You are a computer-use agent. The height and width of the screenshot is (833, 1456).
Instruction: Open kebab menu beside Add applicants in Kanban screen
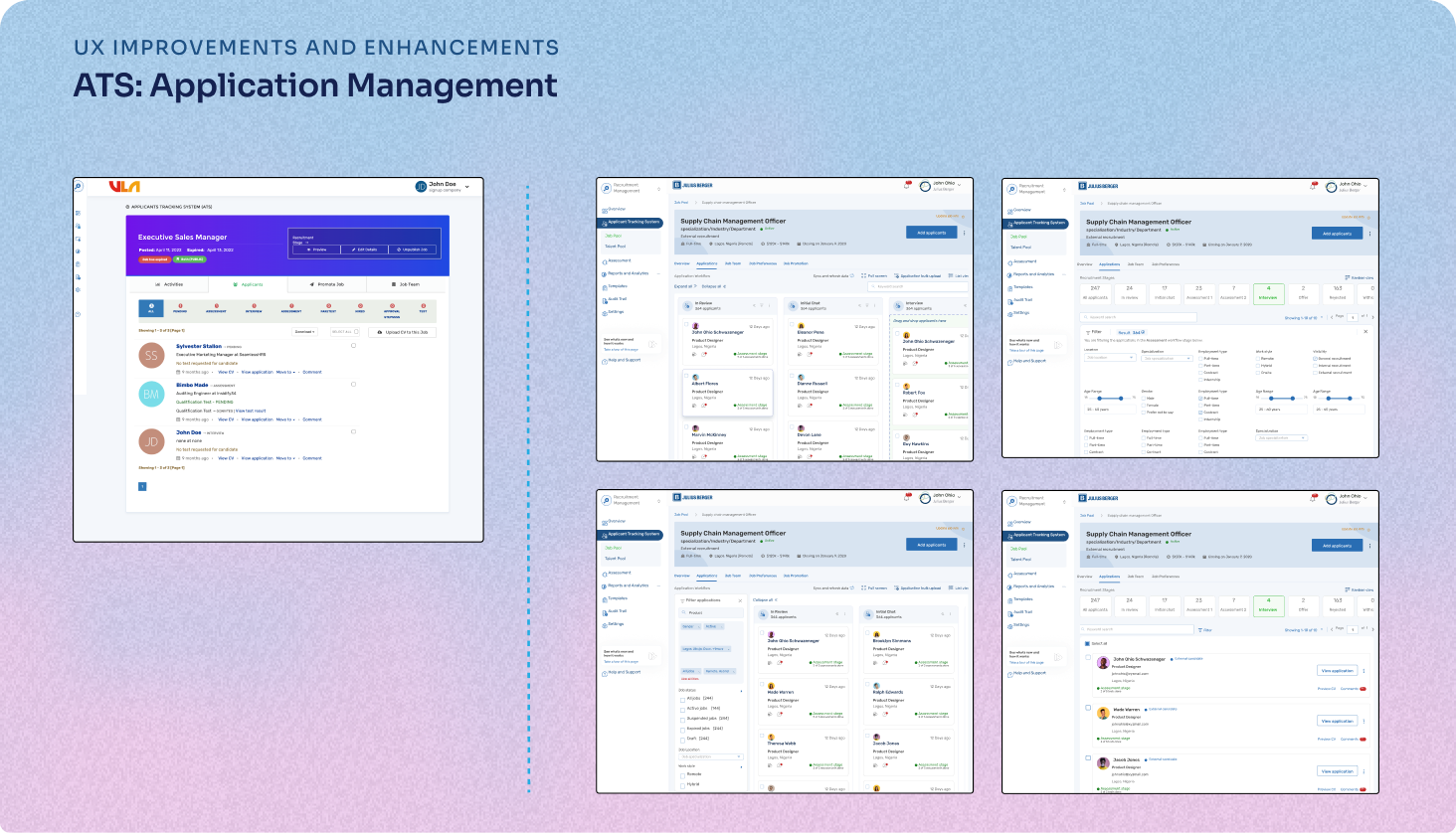coord(964,233)
